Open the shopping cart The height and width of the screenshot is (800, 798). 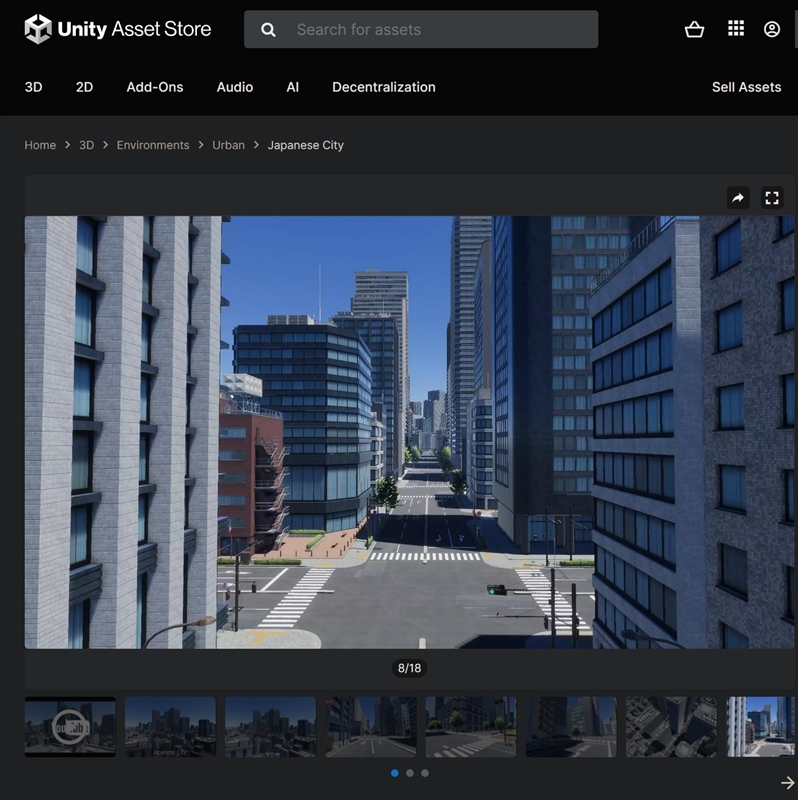[694, 29]
